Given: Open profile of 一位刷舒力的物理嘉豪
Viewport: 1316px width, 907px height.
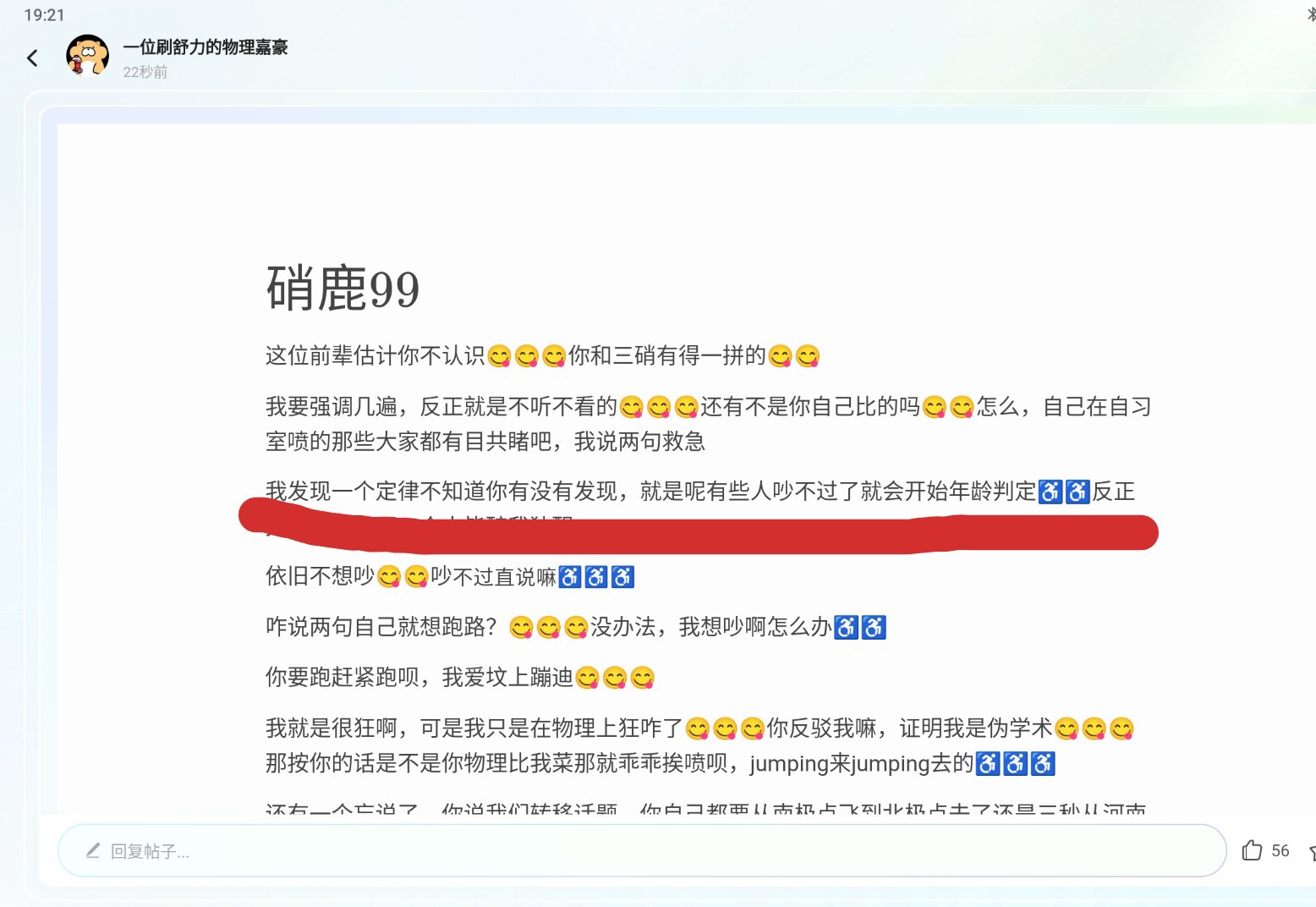Looking at the screenshot, I should (x=206, y=47).
